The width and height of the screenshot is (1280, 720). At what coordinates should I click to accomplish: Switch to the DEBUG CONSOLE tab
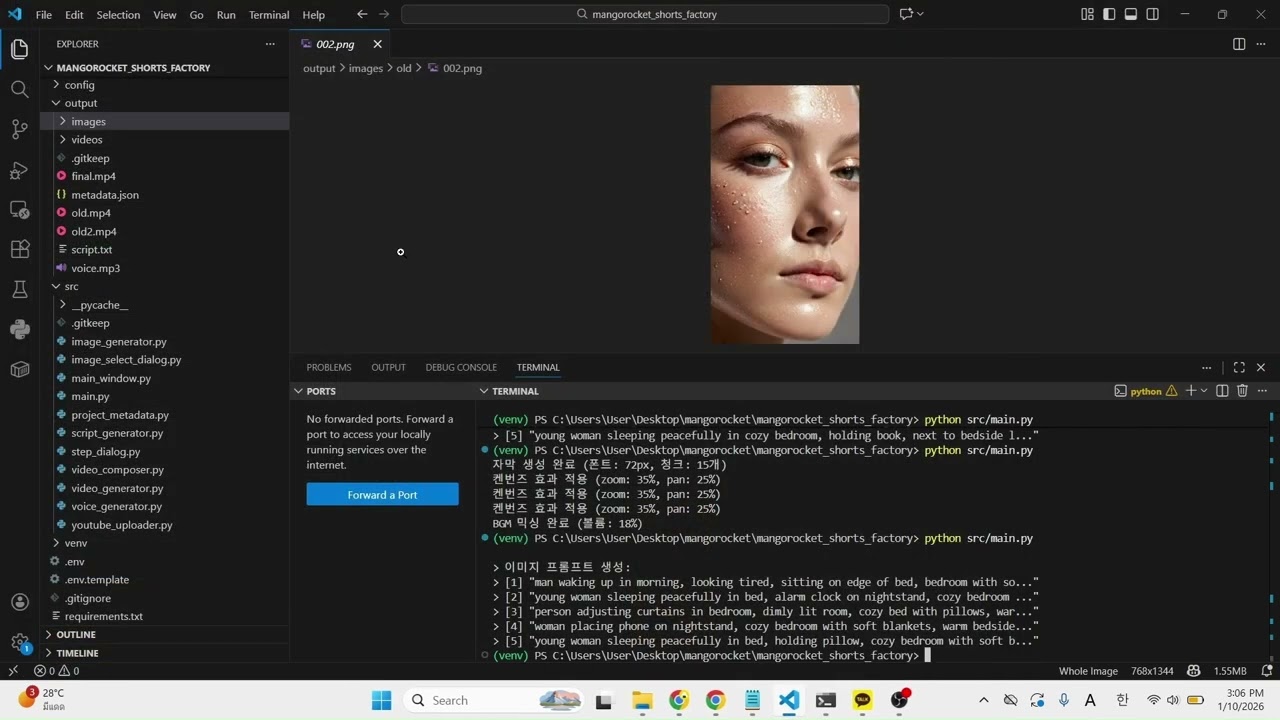click(x=461, y=367)
